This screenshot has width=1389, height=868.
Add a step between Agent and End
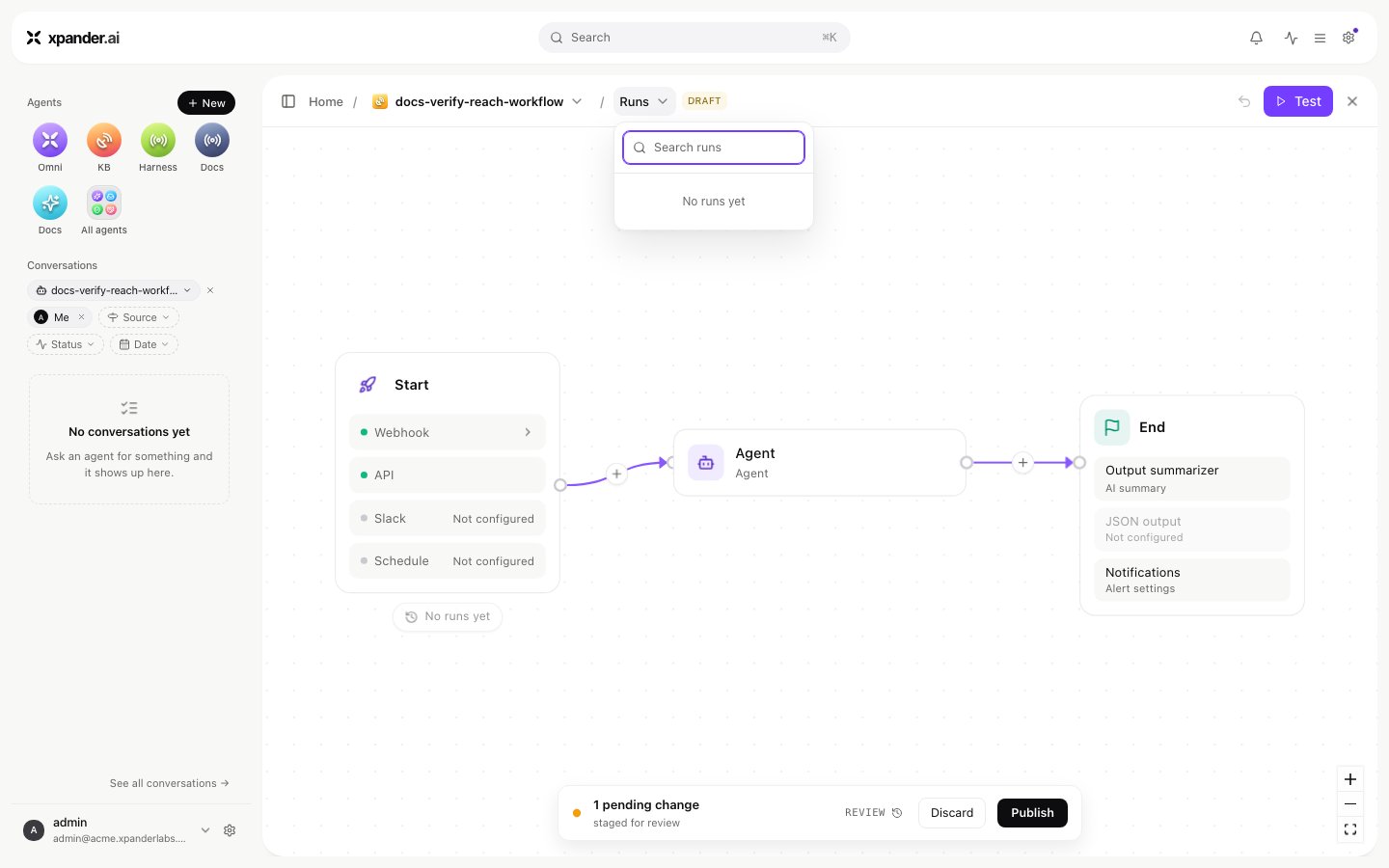(1022, 463)
